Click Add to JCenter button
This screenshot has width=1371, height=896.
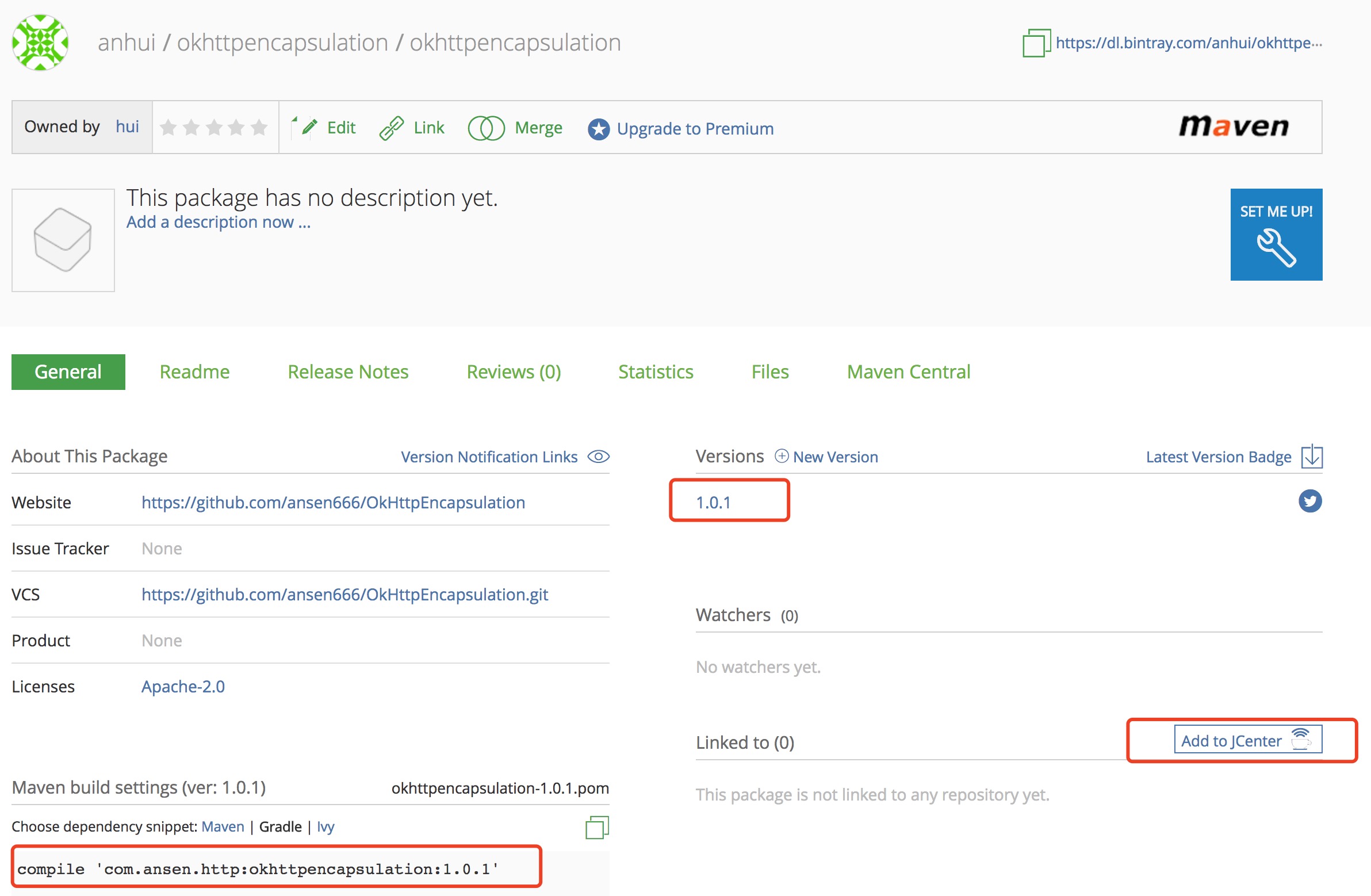[x=1248, y=740]
